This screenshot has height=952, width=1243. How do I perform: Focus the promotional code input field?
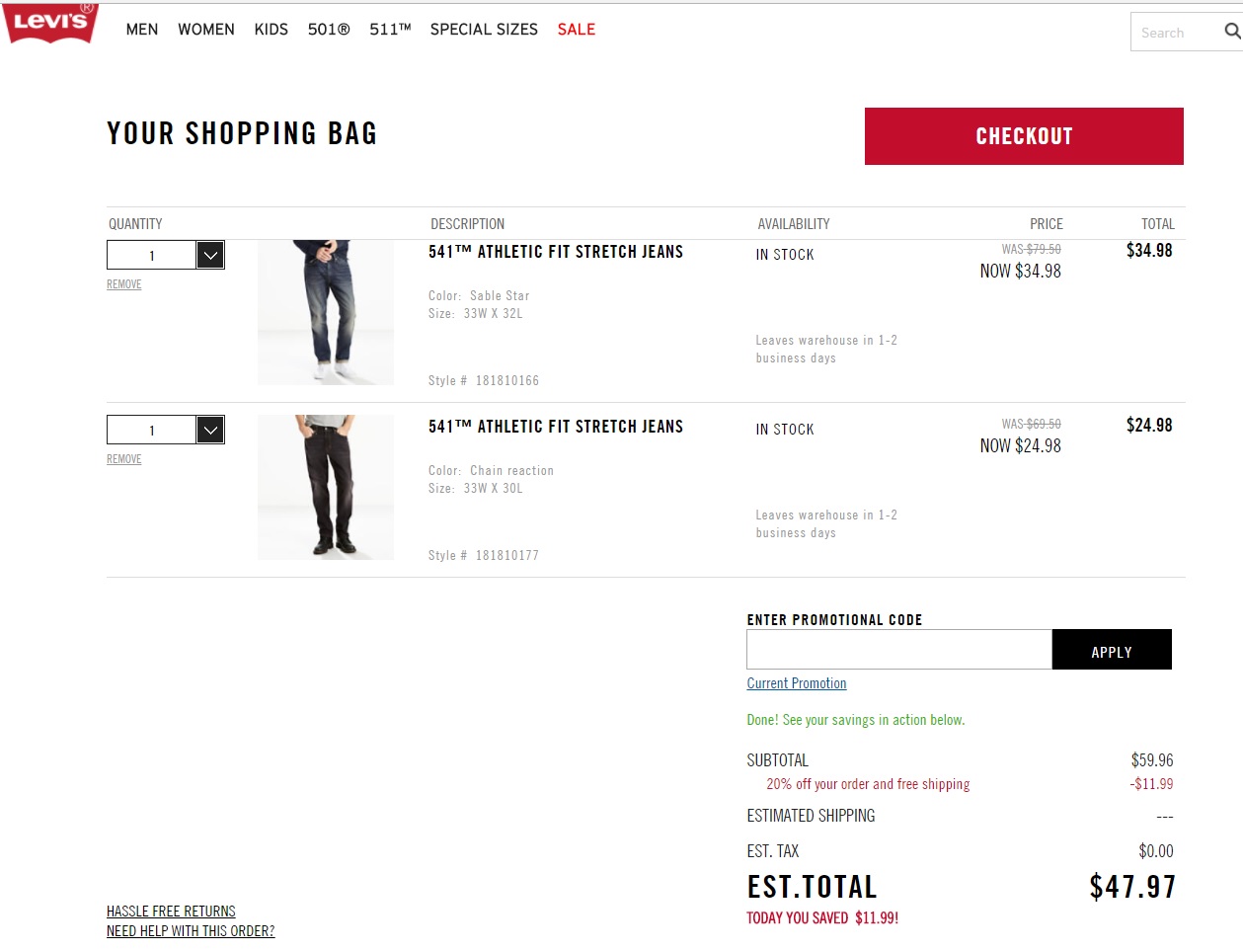coord(899,650)
